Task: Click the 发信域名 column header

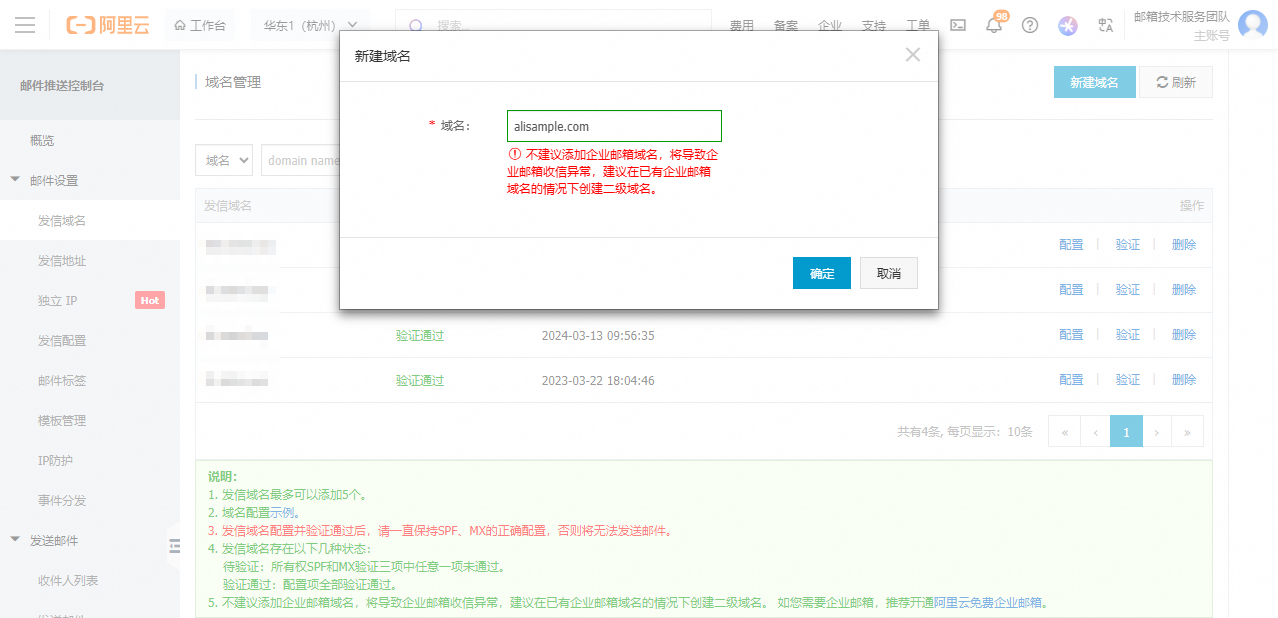Action: [x=228, y=206]
